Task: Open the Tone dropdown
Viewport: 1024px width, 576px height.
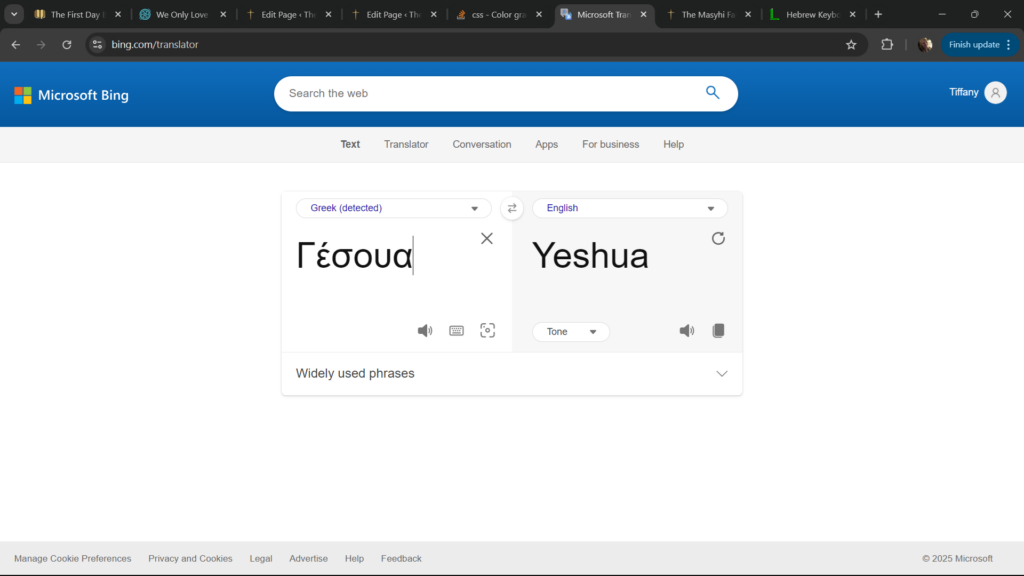Action: click(x=571, y=332)
